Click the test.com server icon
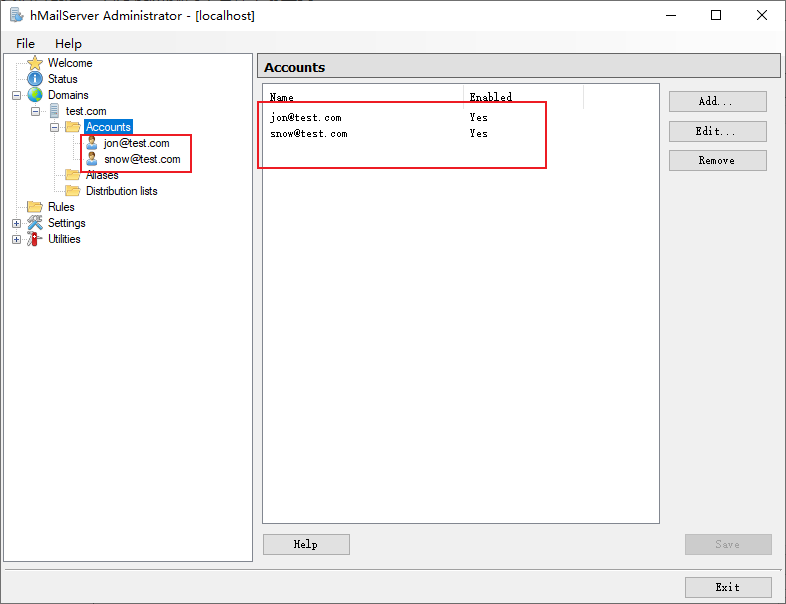This screenshot has width=786, height=604. click(54, 111)
